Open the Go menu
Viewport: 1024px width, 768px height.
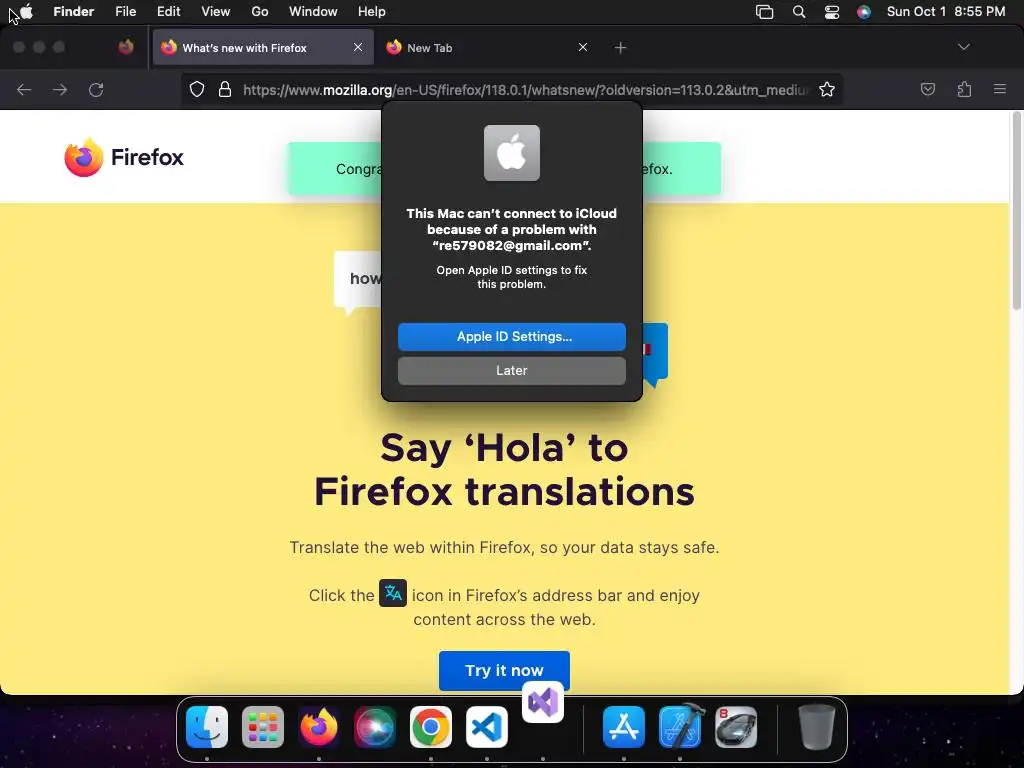[x=260, y=11]
